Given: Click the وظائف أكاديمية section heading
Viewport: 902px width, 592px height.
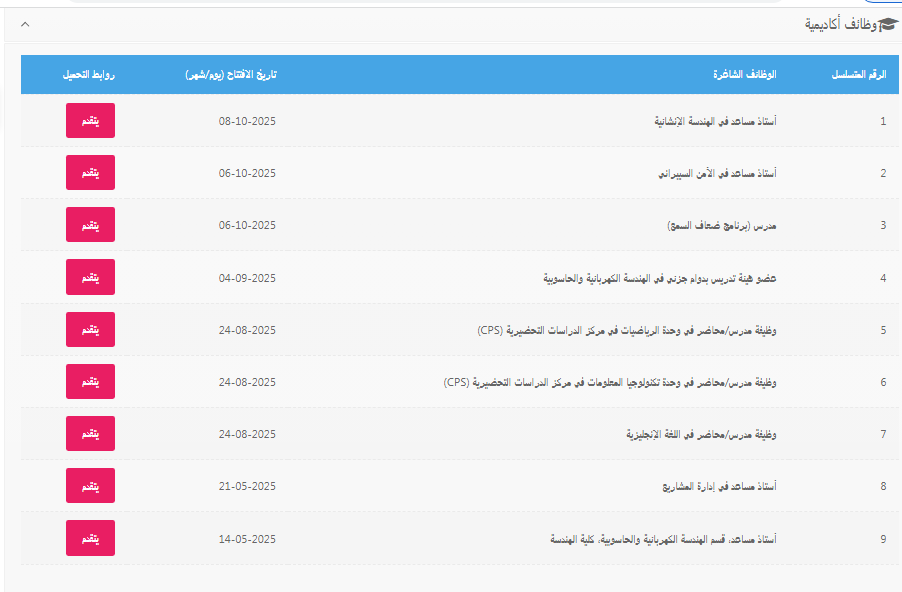Looking at the screenshot, I should pos(839,24).
